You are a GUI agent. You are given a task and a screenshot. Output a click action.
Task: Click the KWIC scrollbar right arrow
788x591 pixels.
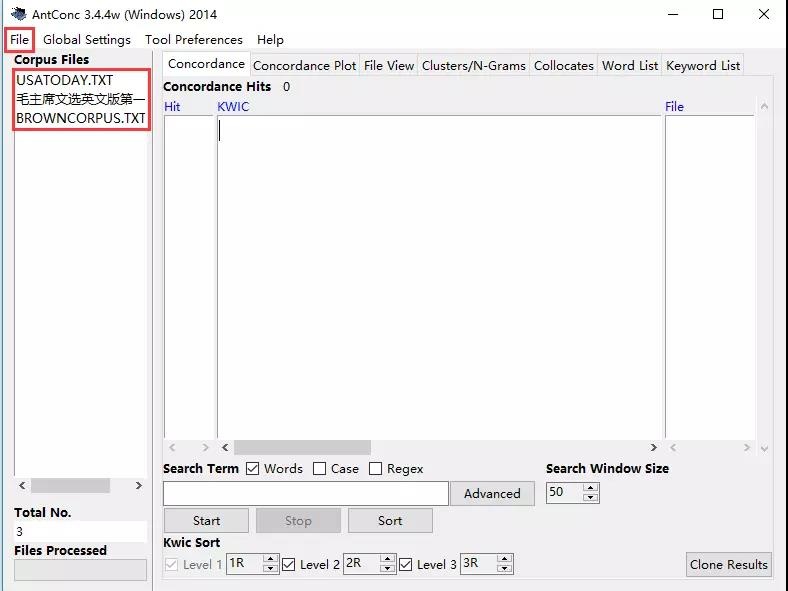point(653,447)
